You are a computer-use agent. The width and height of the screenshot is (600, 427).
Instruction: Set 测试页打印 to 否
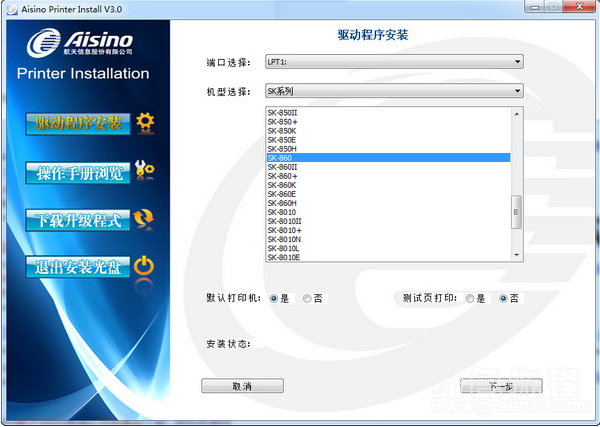pyautogui.click(x=503, y=298)
